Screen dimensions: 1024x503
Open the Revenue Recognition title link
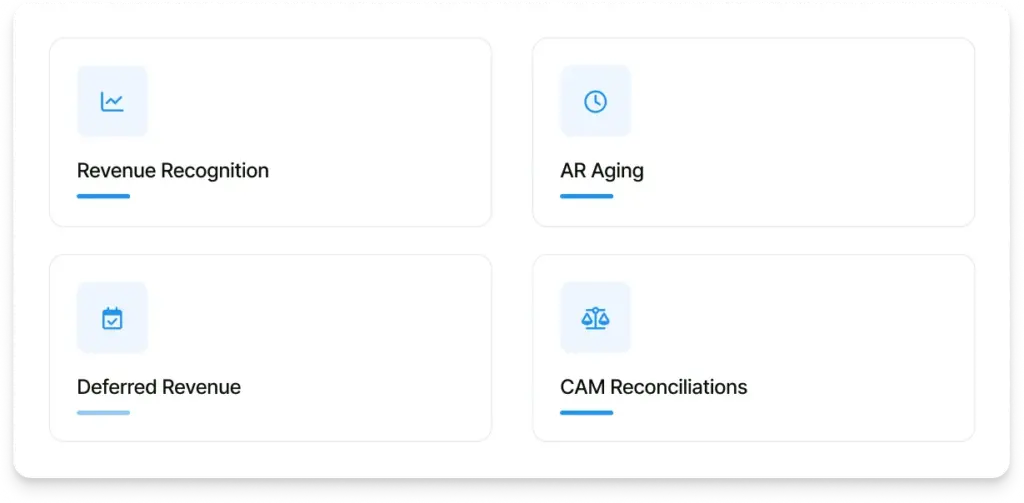(x=173, y=171)
